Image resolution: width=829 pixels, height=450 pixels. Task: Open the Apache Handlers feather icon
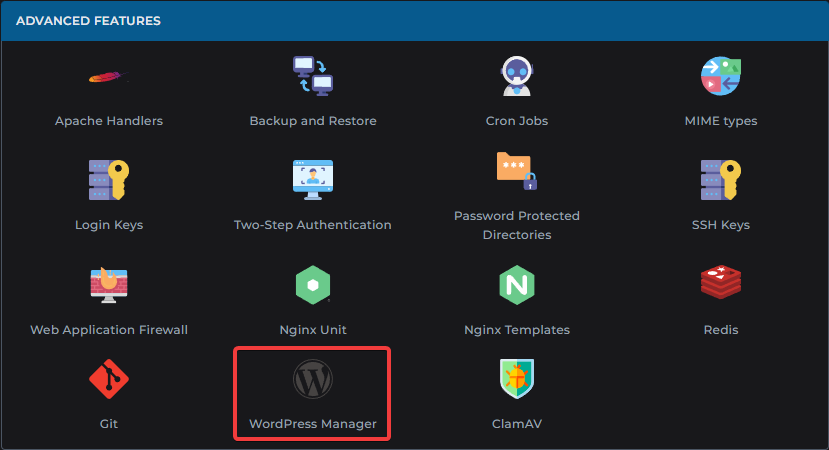point(108,77)
